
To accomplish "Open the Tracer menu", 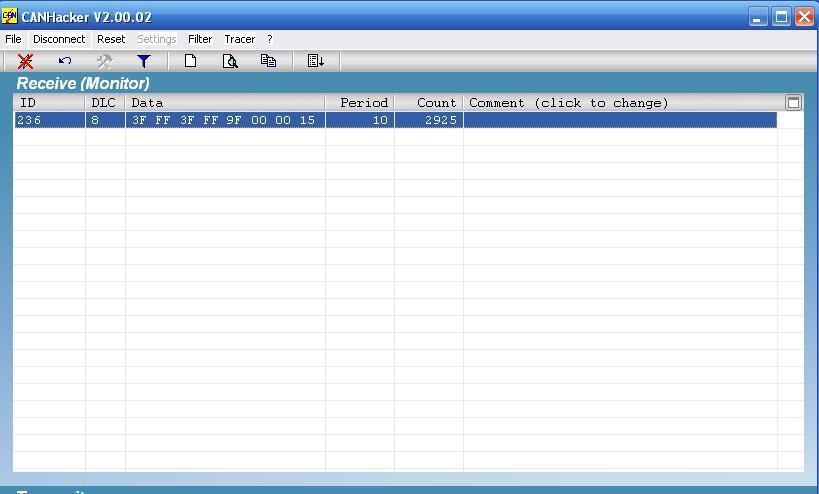I will click(240, 39).
